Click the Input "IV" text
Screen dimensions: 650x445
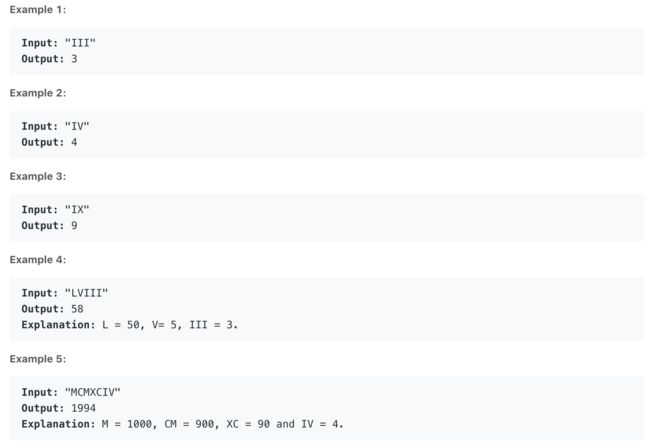(x=56, y=126)
